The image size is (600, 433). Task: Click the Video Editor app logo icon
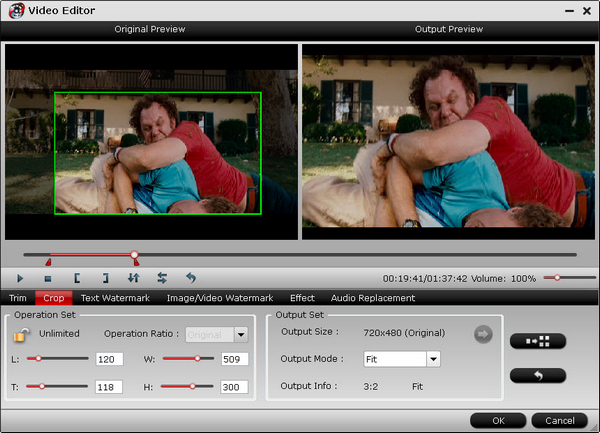16,10
